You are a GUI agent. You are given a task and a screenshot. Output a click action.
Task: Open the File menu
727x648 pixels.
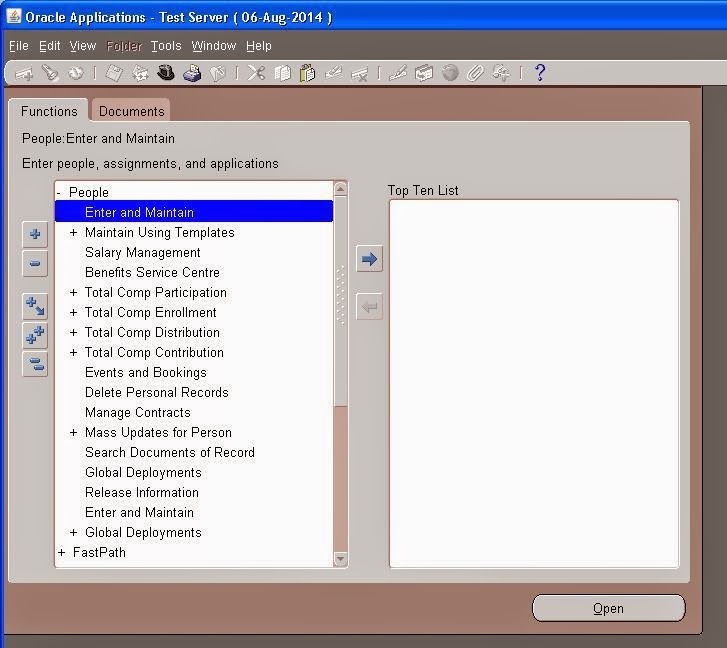[19, 46]
